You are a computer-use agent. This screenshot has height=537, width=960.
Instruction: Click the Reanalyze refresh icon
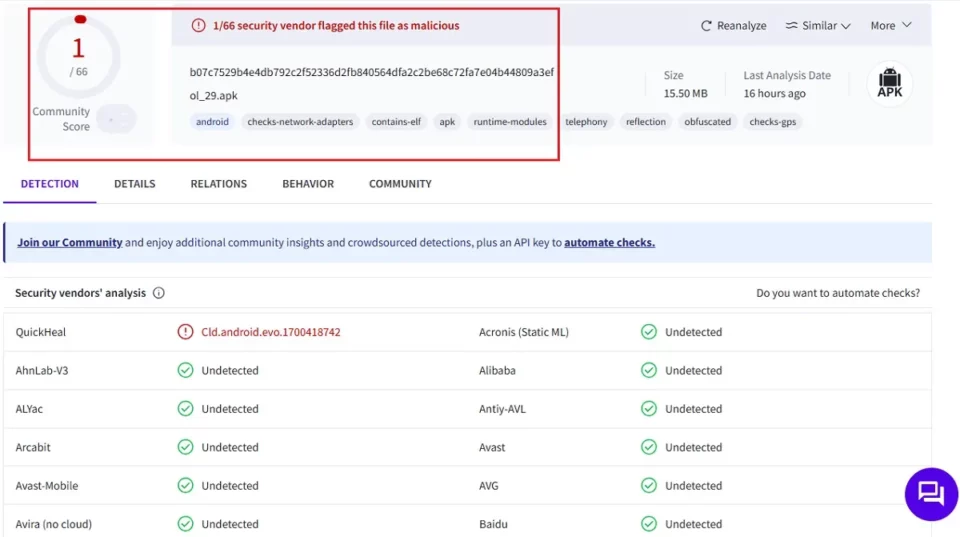coord(706,26)
